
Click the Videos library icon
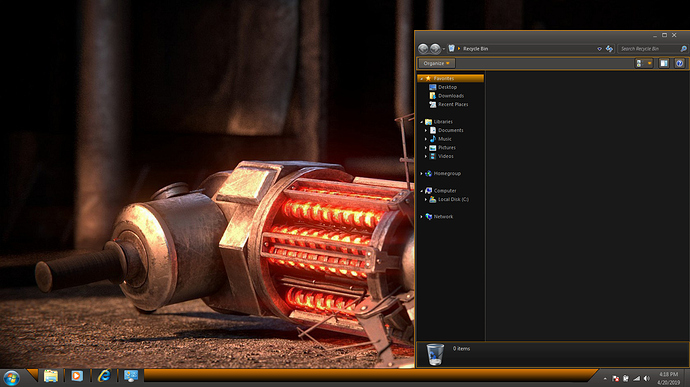click(433, 156)
